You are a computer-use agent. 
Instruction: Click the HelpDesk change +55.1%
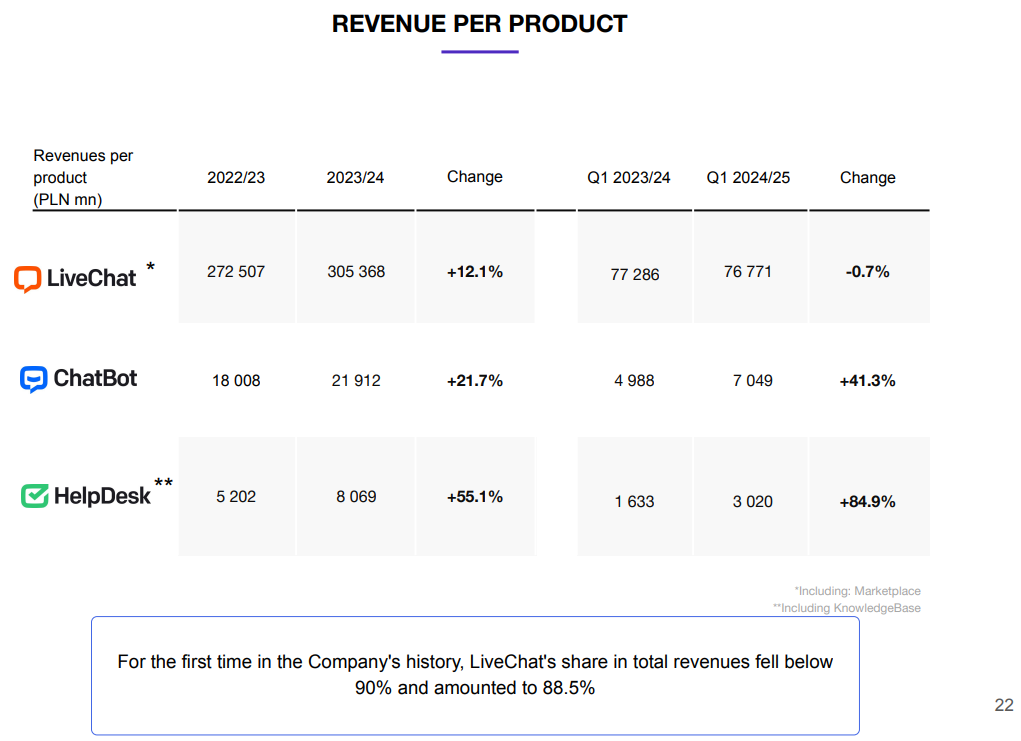pyautogui.click(x=475, y=497)
